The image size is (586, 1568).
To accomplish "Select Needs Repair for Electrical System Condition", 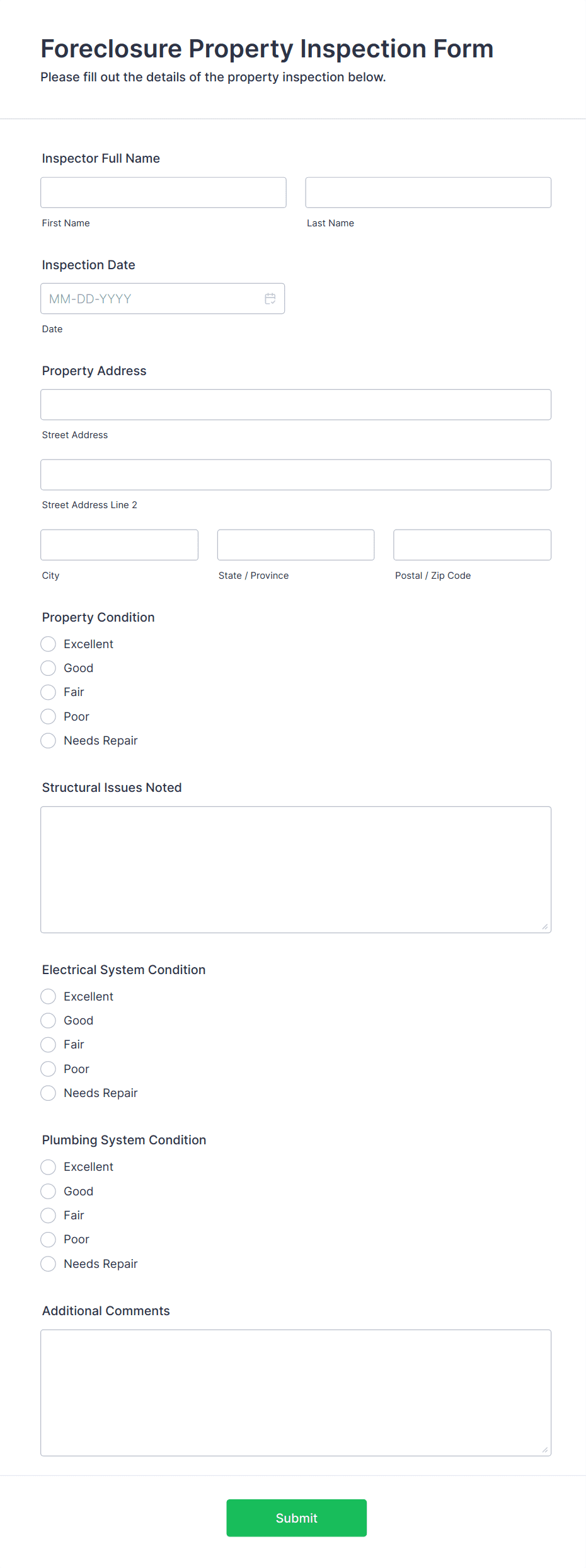I will click(48, 1093).
